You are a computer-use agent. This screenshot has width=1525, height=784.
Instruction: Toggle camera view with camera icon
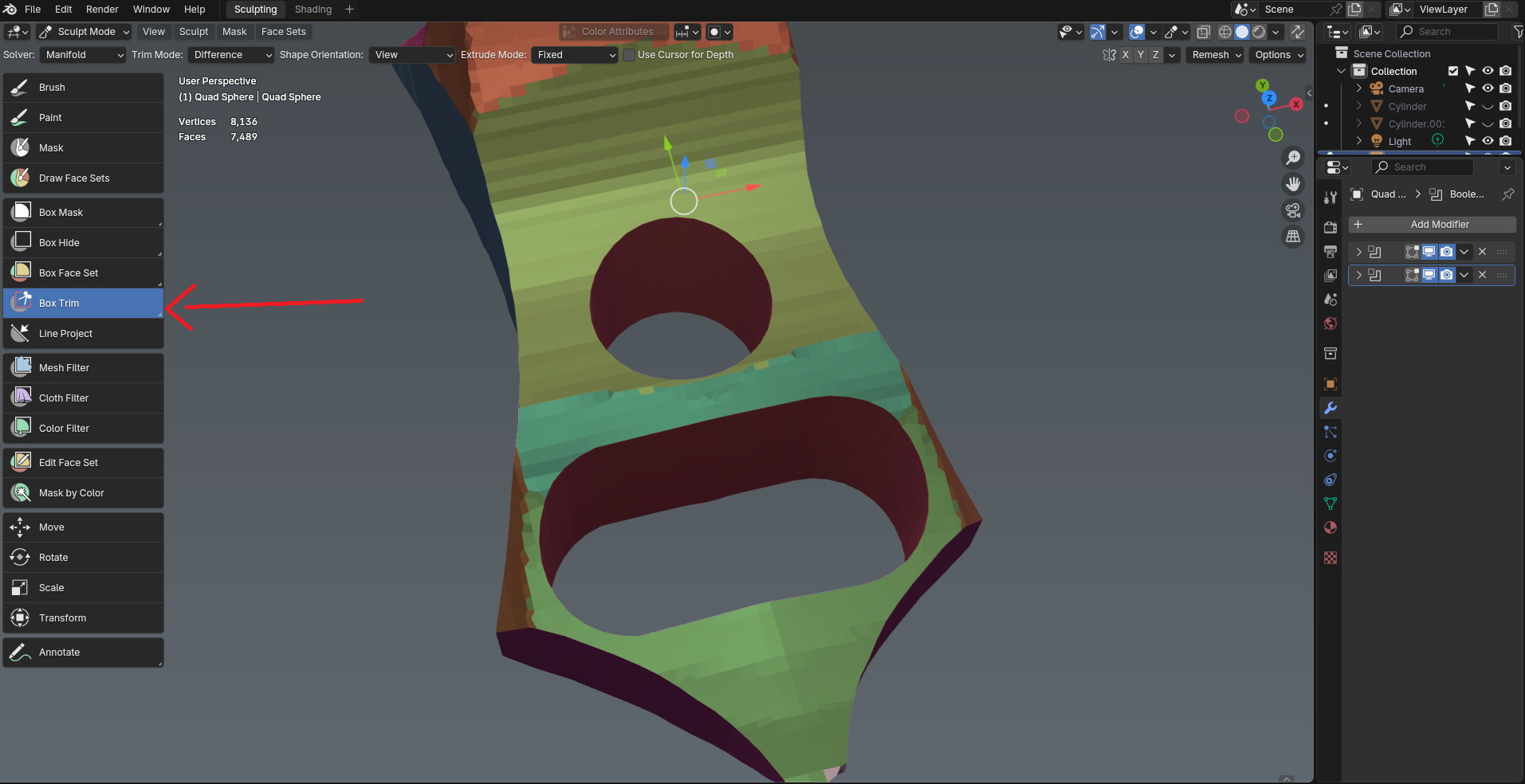1293,210
